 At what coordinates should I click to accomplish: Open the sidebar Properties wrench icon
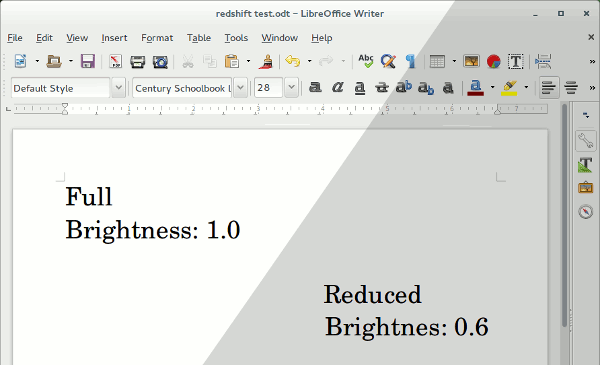pyautogui.click(x=586, y=141)
